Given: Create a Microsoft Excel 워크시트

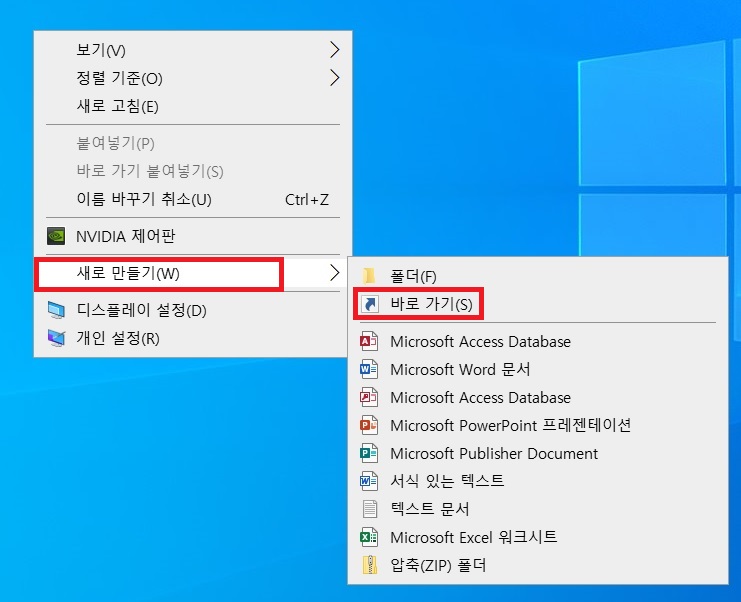Looking at the screenshot, I should (538, 537).
